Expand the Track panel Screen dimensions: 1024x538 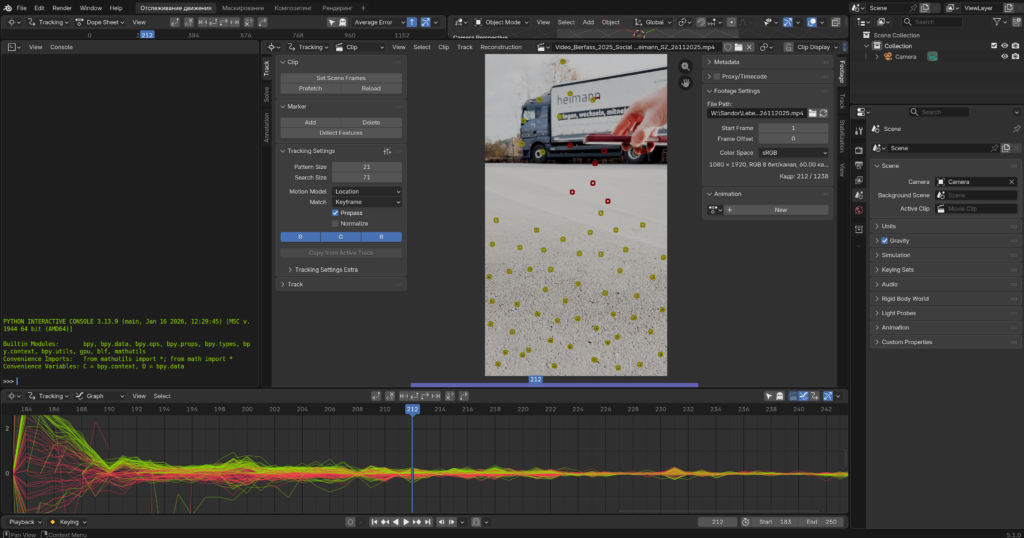(341, 284)
